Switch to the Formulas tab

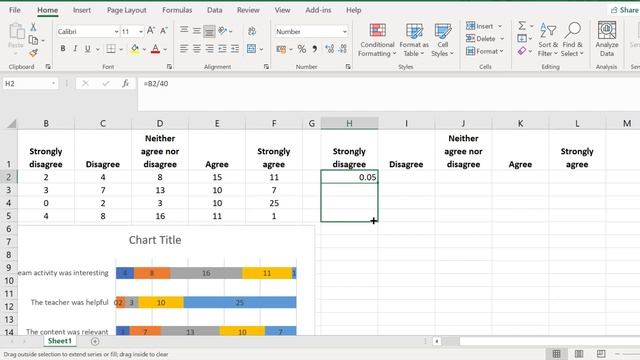pos(177,10)
